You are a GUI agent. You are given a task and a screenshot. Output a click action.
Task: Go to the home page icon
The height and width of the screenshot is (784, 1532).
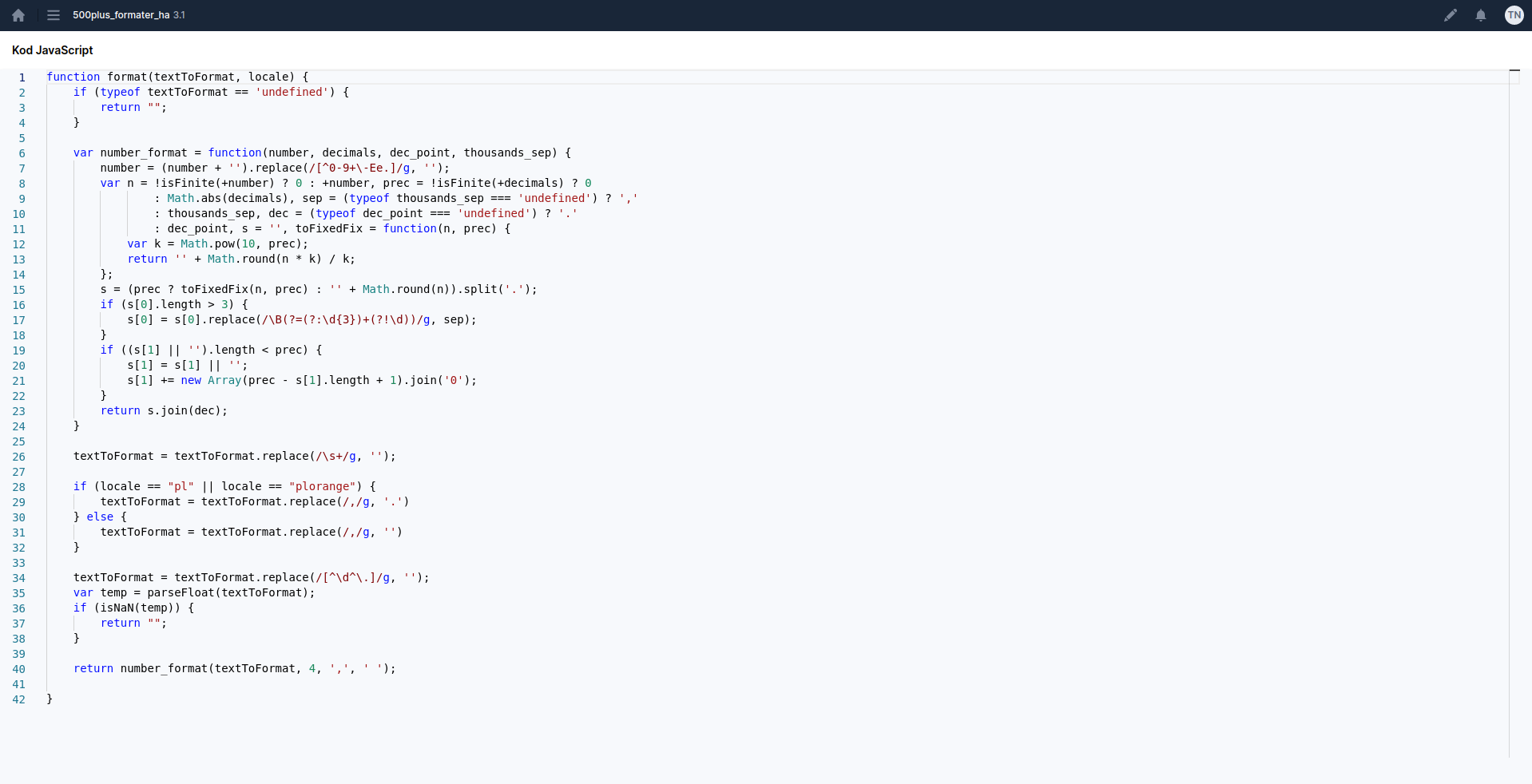[x=18, y=15]
